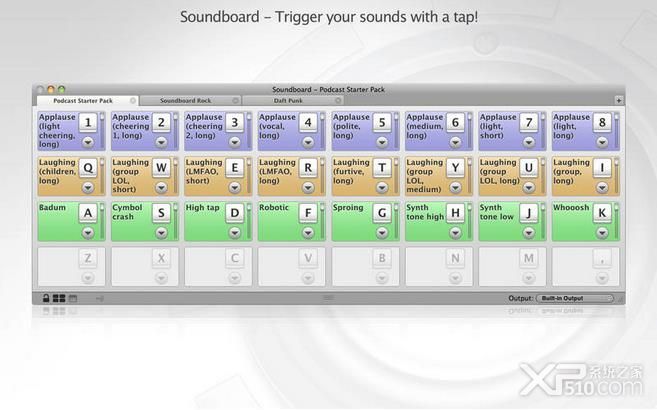Toggle the lock icon in bottom bar
Viewport: 657px width, 410px height.
pos(46,298)
